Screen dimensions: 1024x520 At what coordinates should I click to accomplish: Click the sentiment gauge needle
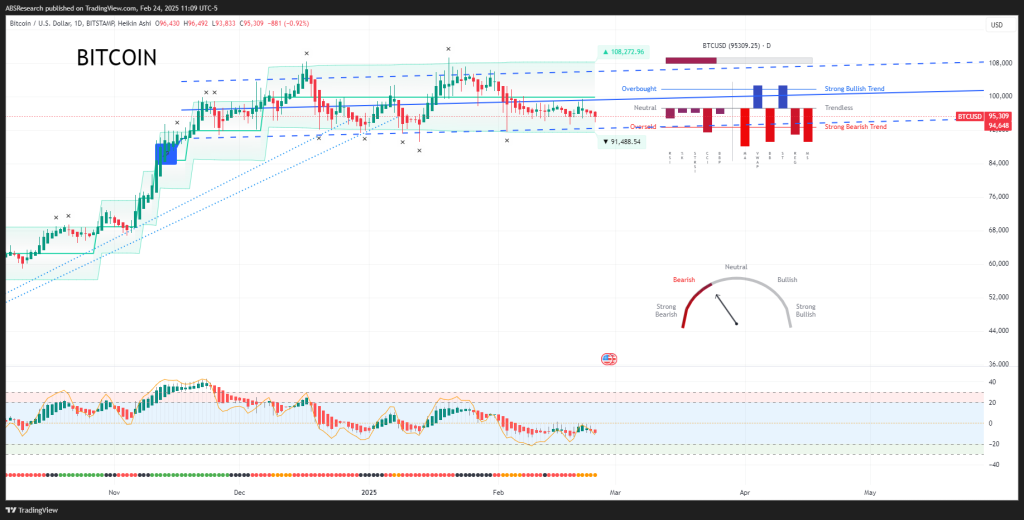[726, 309]
